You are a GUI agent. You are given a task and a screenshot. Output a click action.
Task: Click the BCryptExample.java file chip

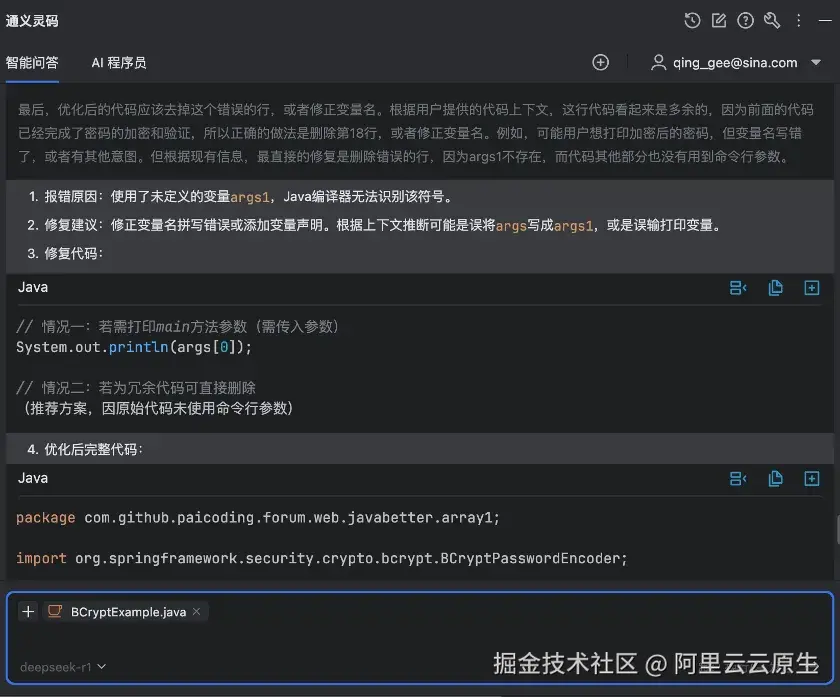click(x=125, y=612)
